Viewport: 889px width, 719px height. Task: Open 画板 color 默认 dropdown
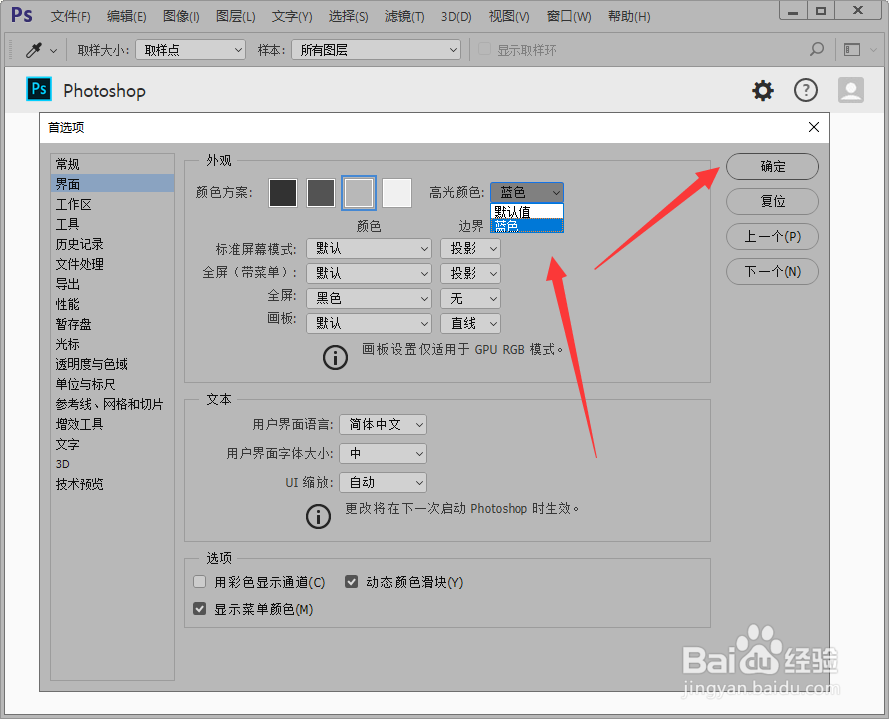pos(369,323)
